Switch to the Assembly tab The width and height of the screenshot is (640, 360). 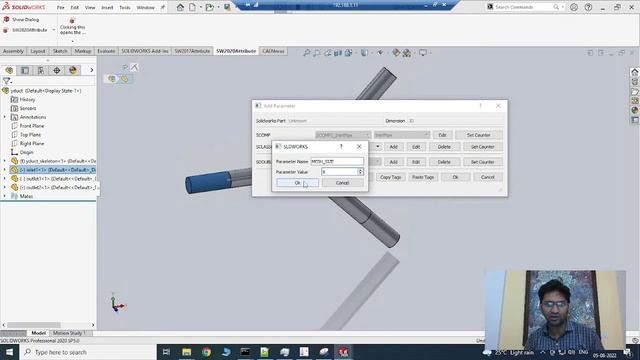[13, 51]
